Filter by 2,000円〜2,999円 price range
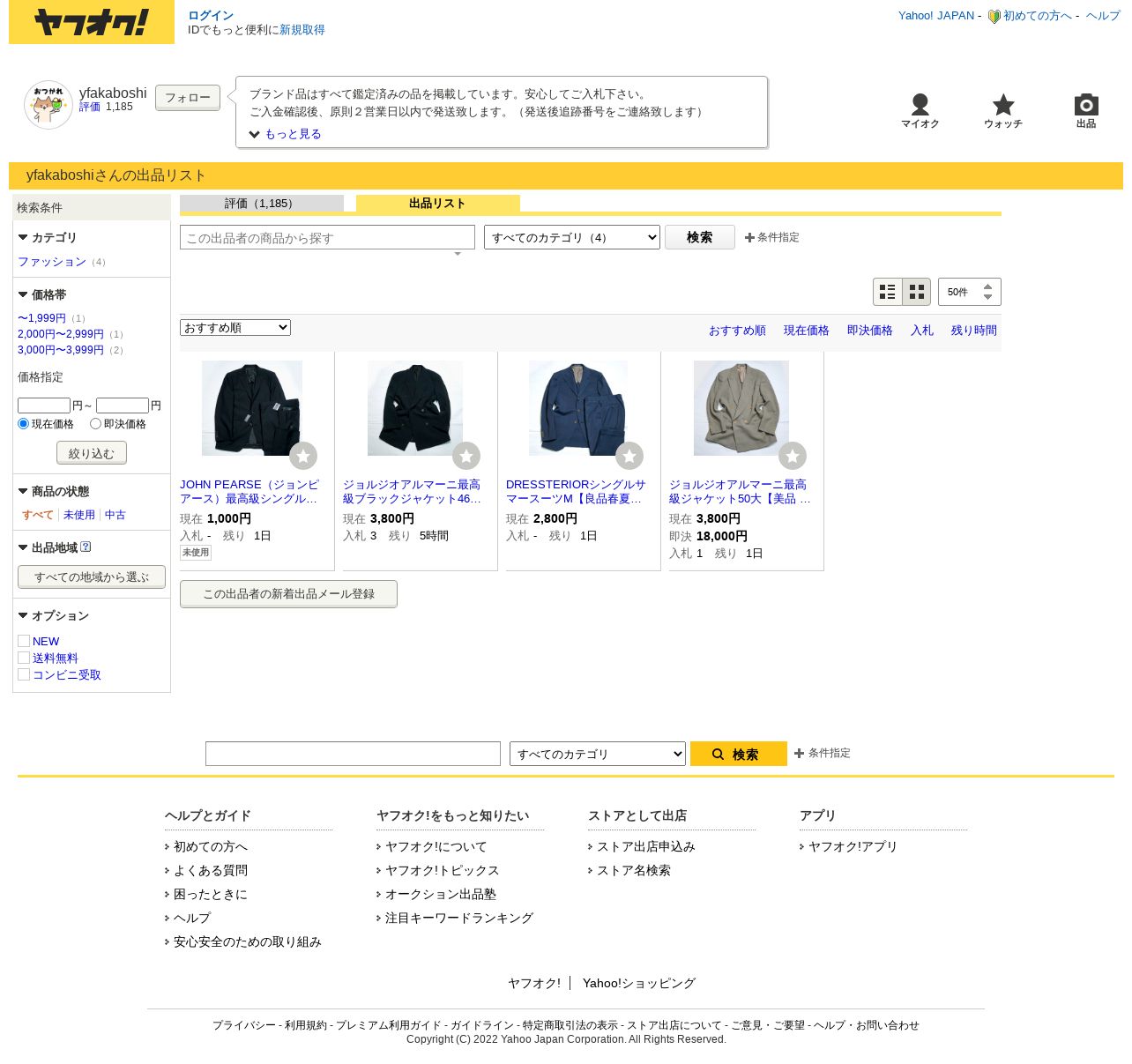This screenshot has width=1132, height=1064. pos(61,334)
